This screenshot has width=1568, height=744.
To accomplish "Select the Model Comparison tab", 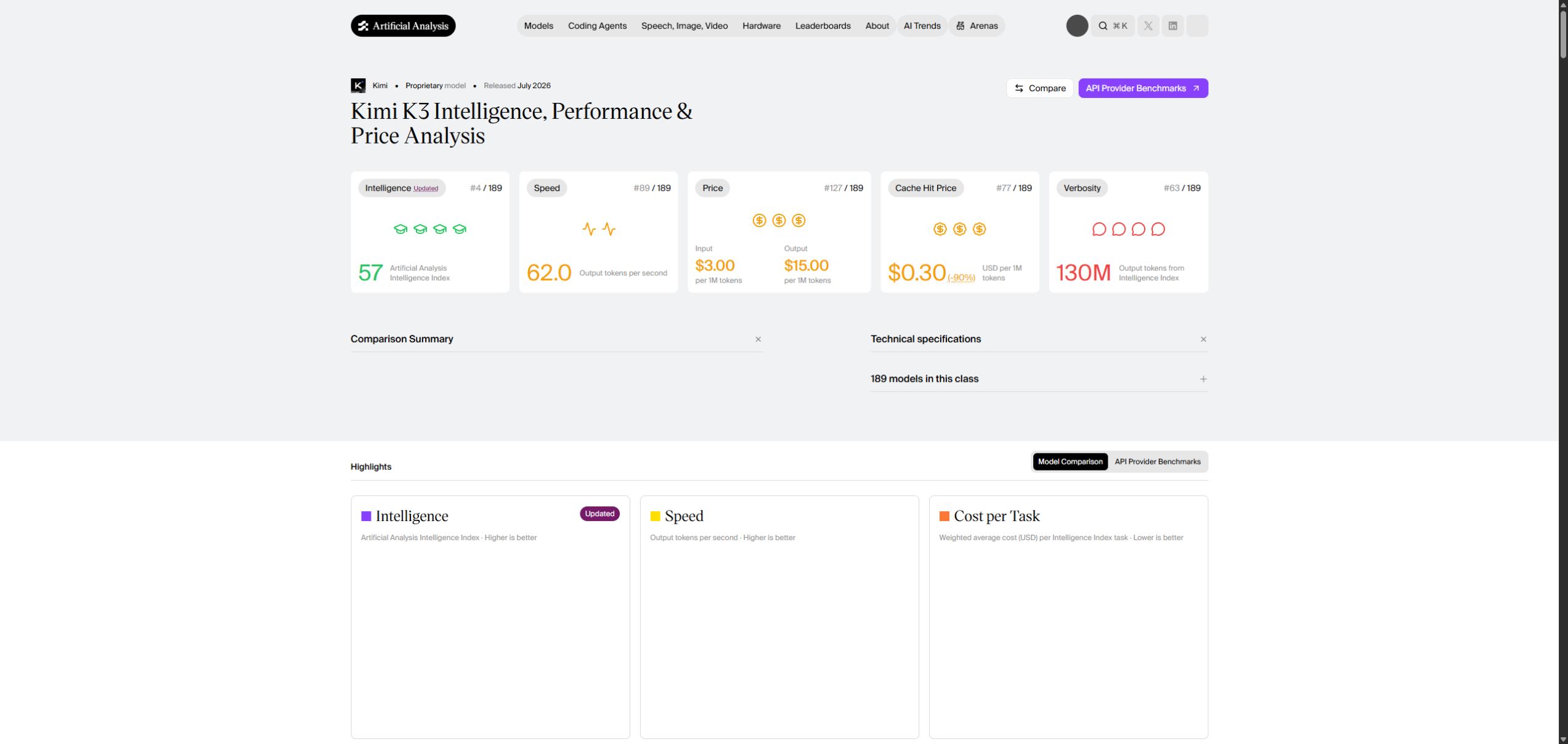I will [1070, 461].
